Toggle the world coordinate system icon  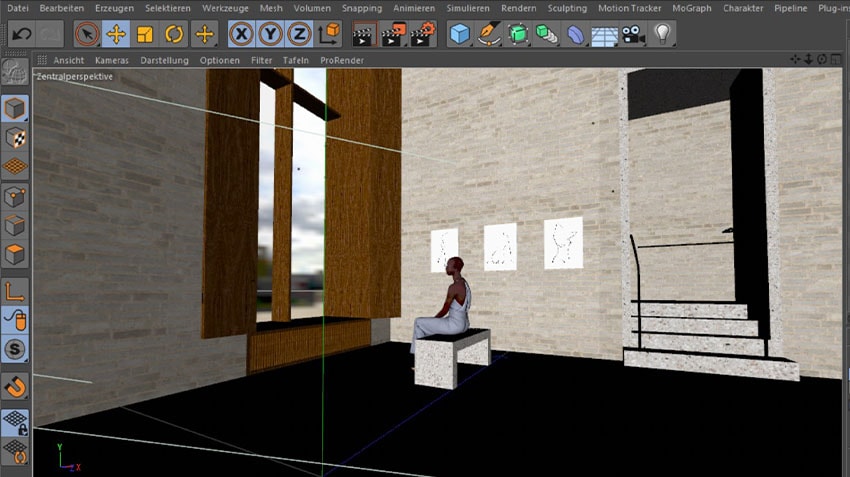(x=329, y=34)
